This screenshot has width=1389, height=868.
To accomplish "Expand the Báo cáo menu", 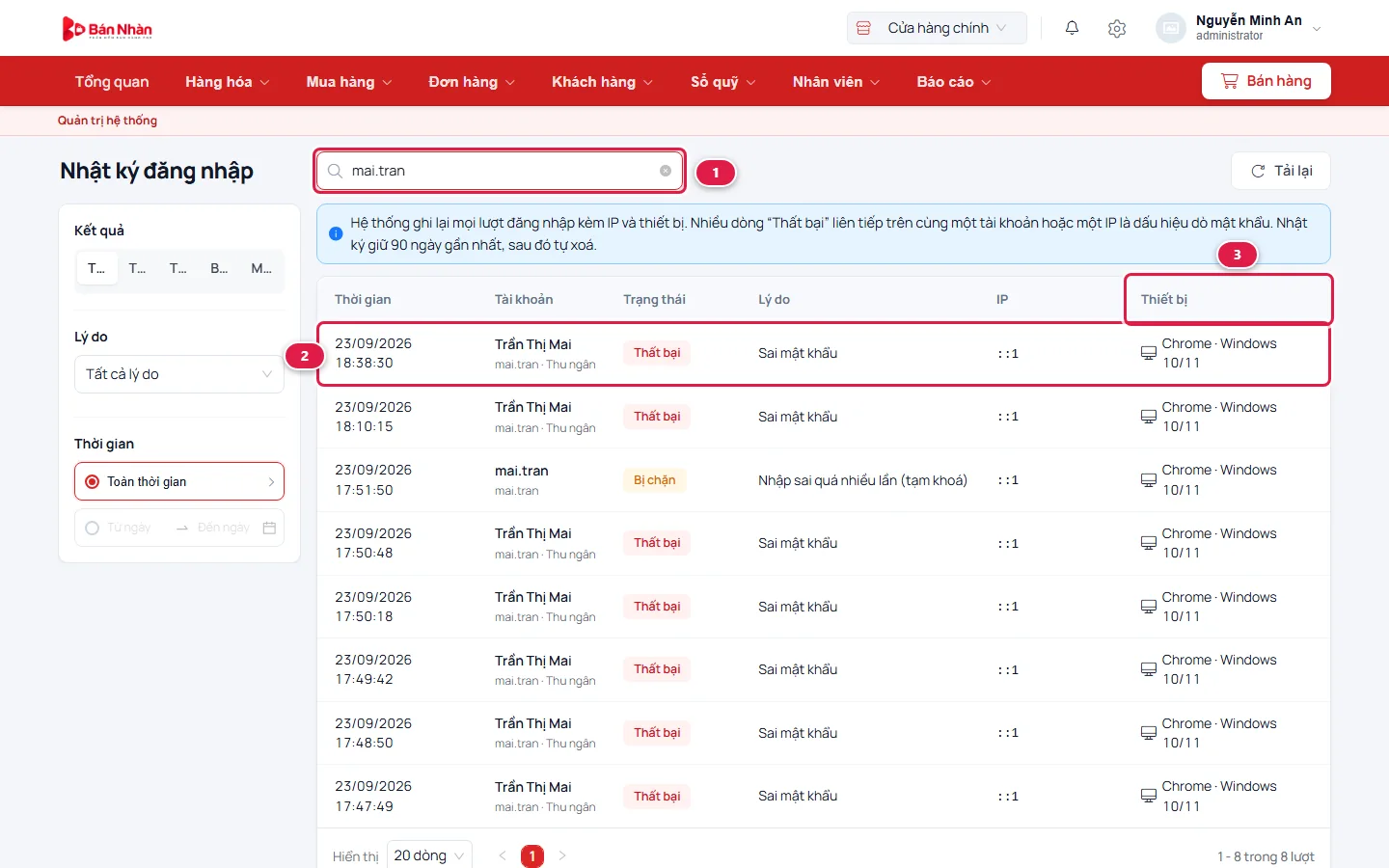I will click(x=954, y=82).
